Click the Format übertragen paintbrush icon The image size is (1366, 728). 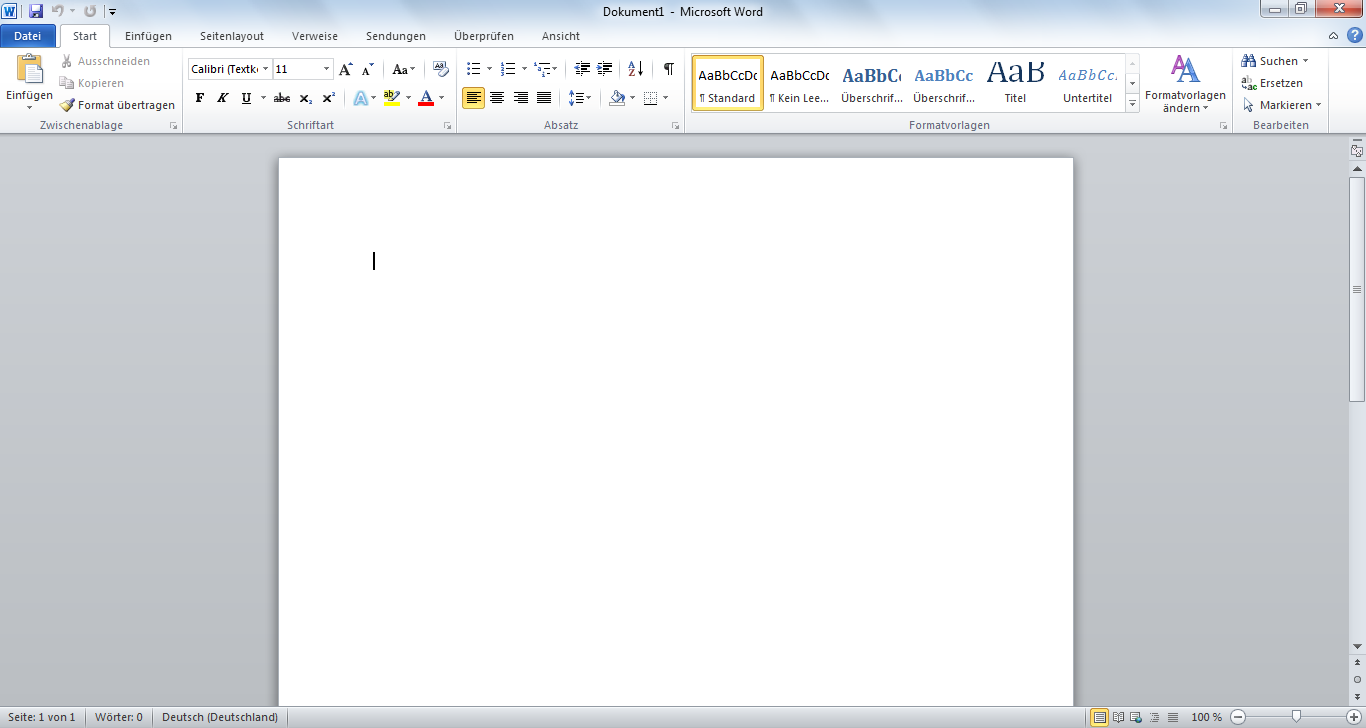(68, 105)
